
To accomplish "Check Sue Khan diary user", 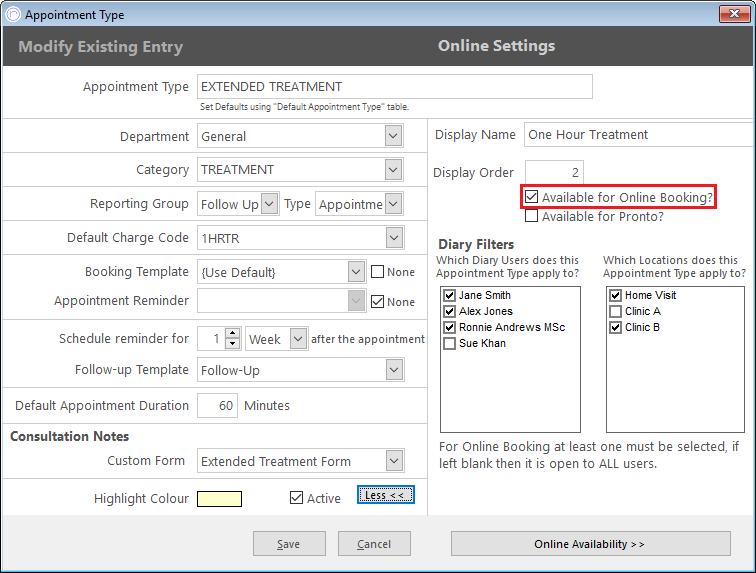I will click(449, 343).
